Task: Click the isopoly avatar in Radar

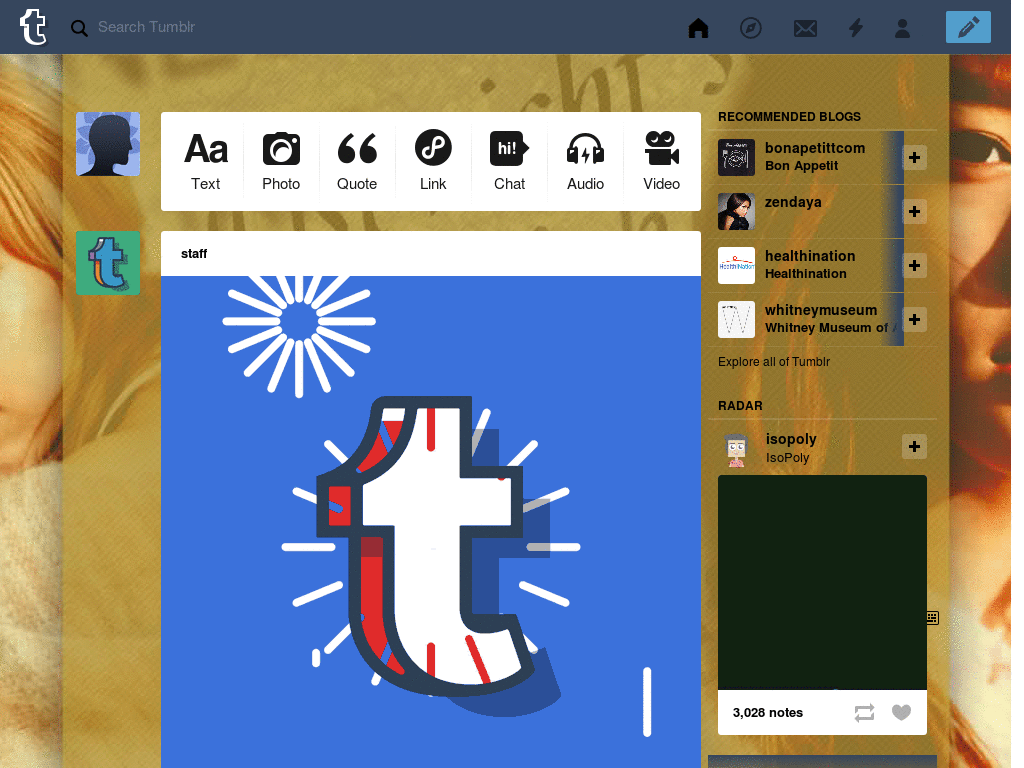Action: 736,450
